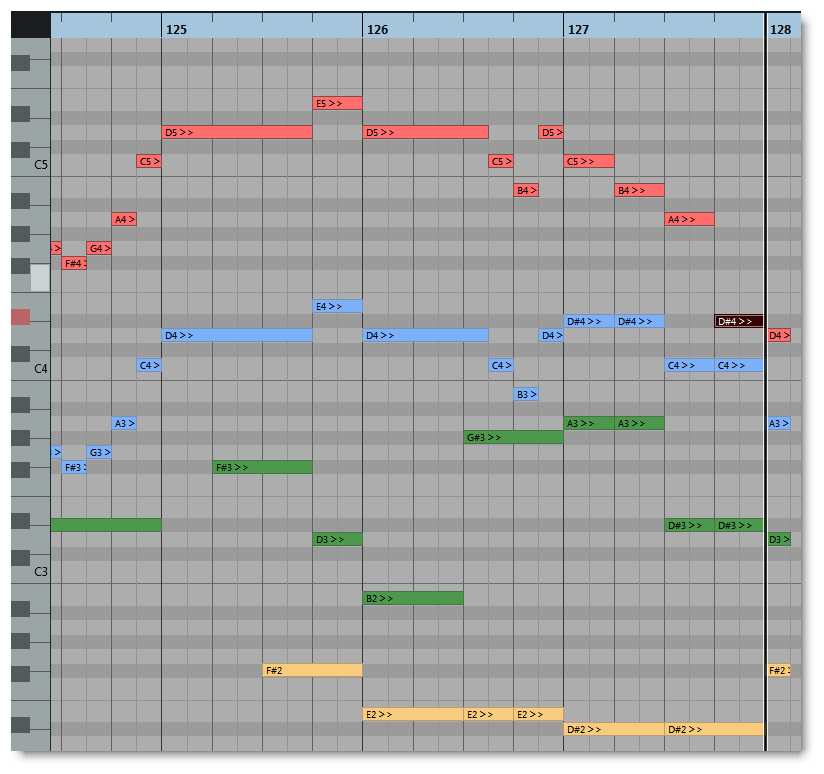This screenshot has width=824, height=774.
Task: Select the long blue D4 note in bar 125
Action: pyautogui.click(x=237, y=335)
